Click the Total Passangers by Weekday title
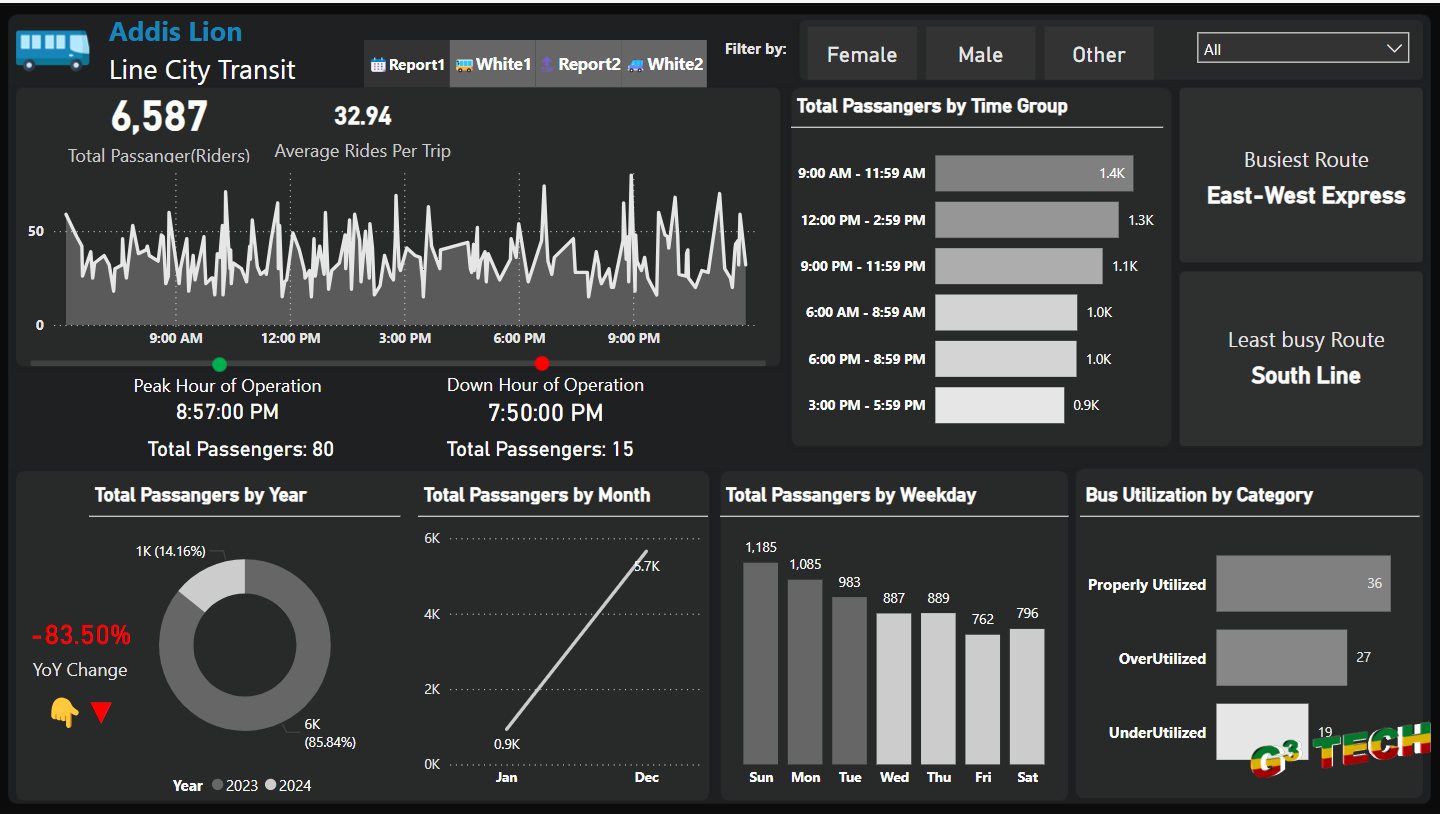Image resolution: width=1440 pixels, height=814 pixels. pos(851,495)
